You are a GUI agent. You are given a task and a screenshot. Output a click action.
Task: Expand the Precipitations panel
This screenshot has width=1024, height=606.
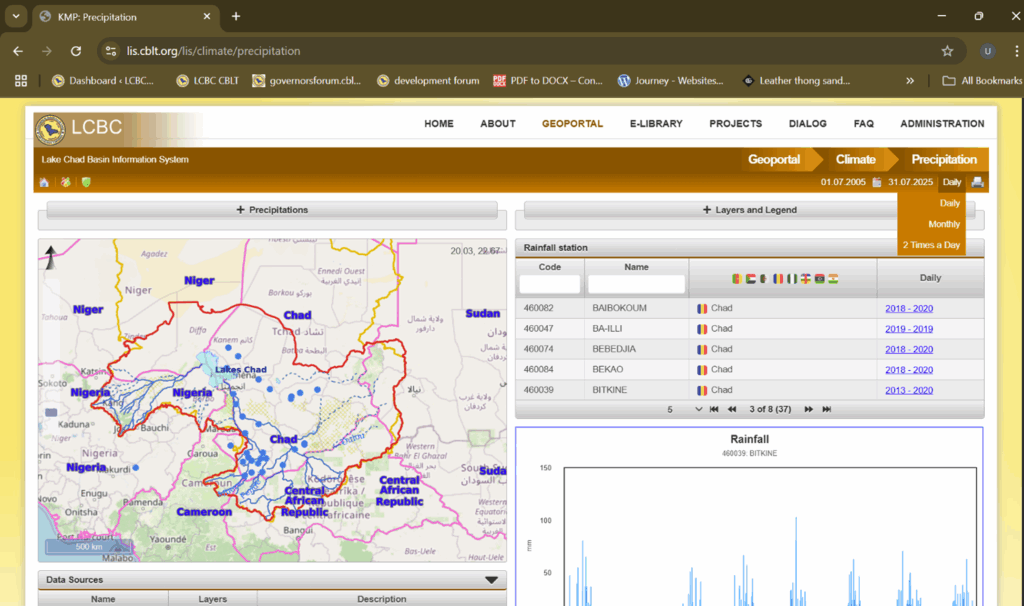pyautogui.click(x=272, y=210)
